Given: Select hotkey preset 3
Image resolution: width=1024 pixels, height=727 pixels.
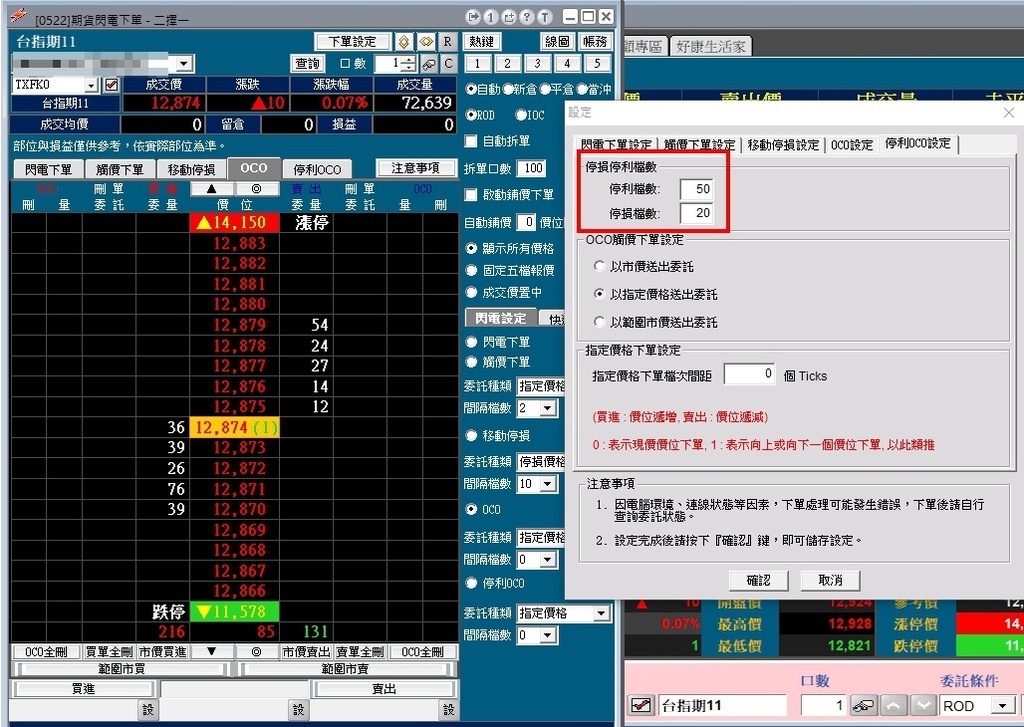Looking at the screenshot, I should [537, 63].
